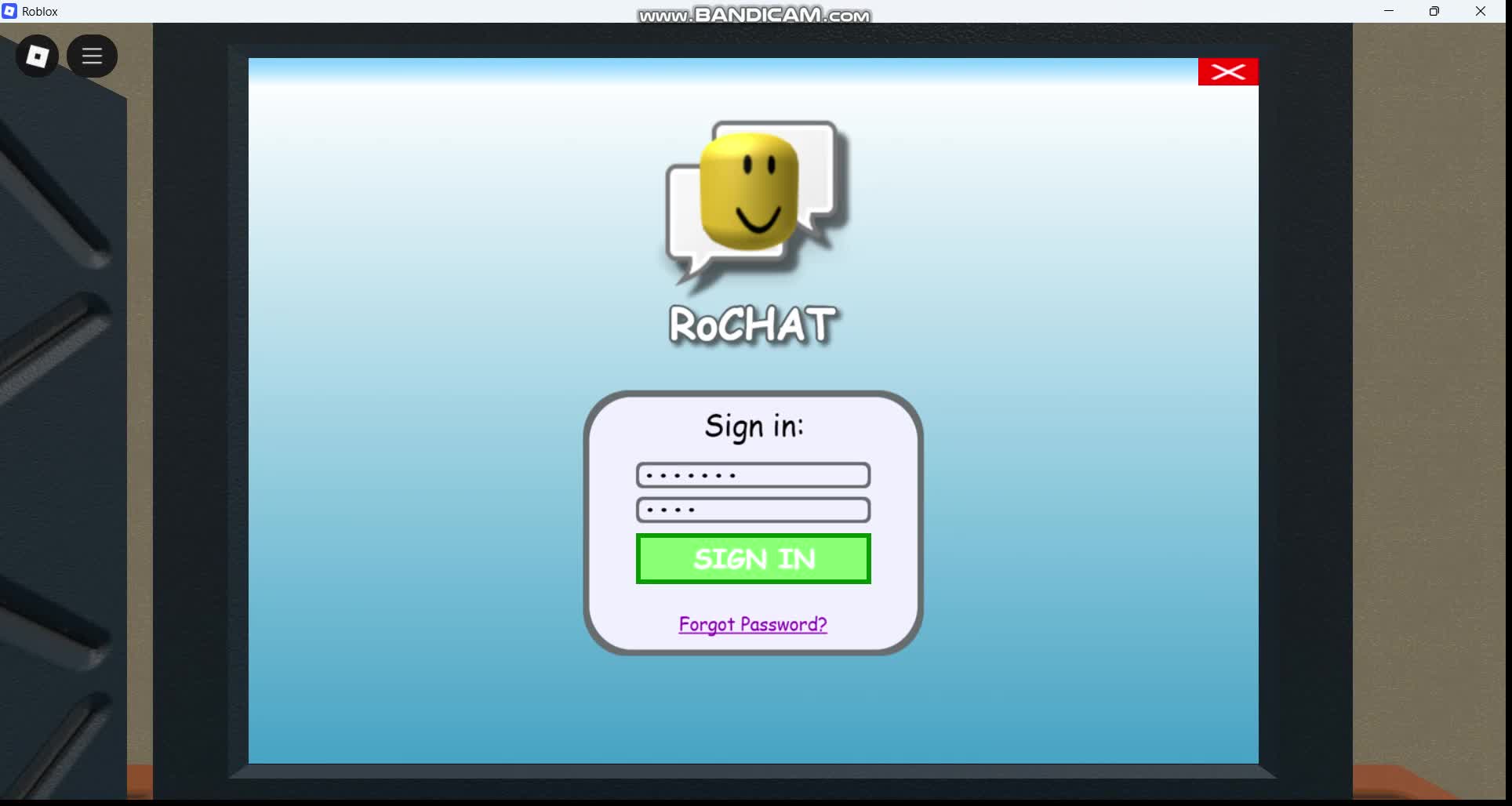Minimize the Roblox window
Screen dimensions: 1512x806
click(1389, 11)
